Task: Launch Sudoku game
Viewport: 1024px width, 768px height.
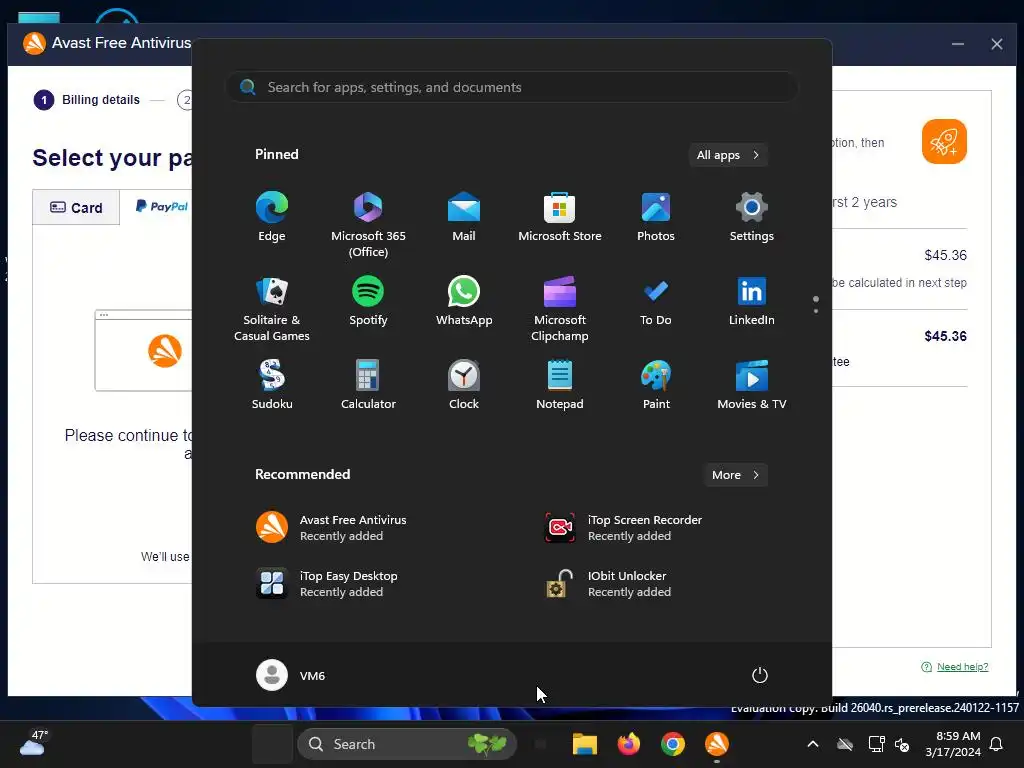Action: [x=272, y=385]
